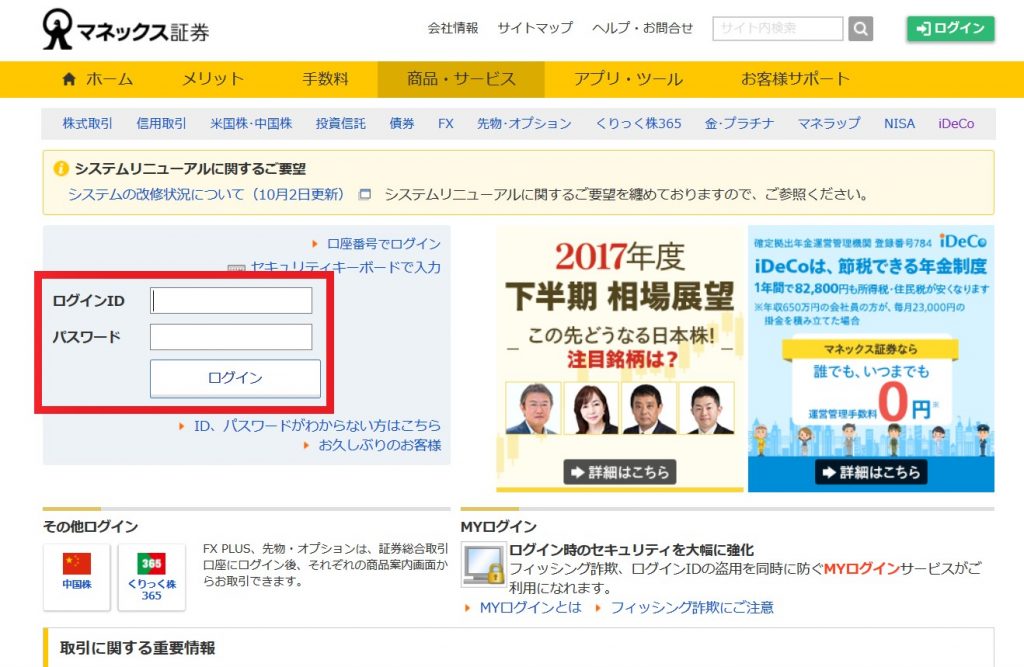Open ヘルプ・お問合せ link

pyautogui.click(x=642, y=28)
